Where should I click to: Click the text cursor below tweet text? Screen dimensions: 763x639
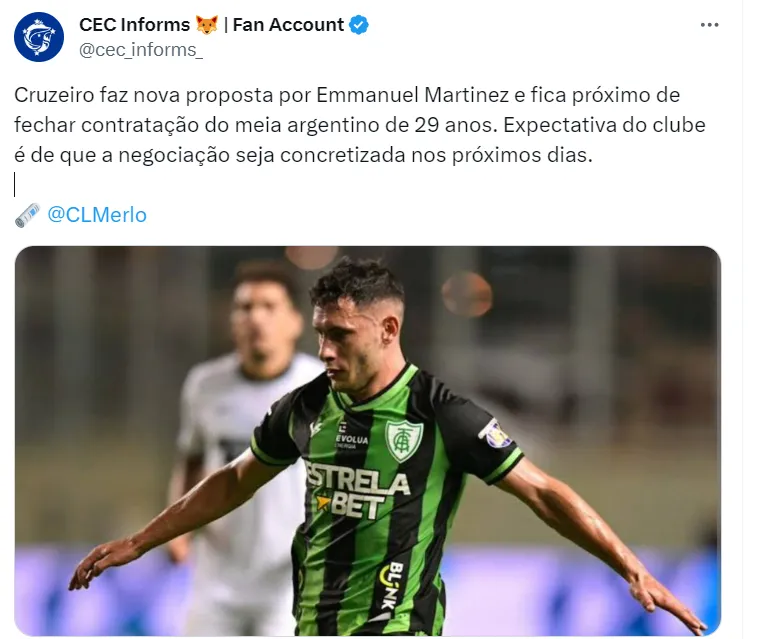pyautogui.click(x=15, y=184)
